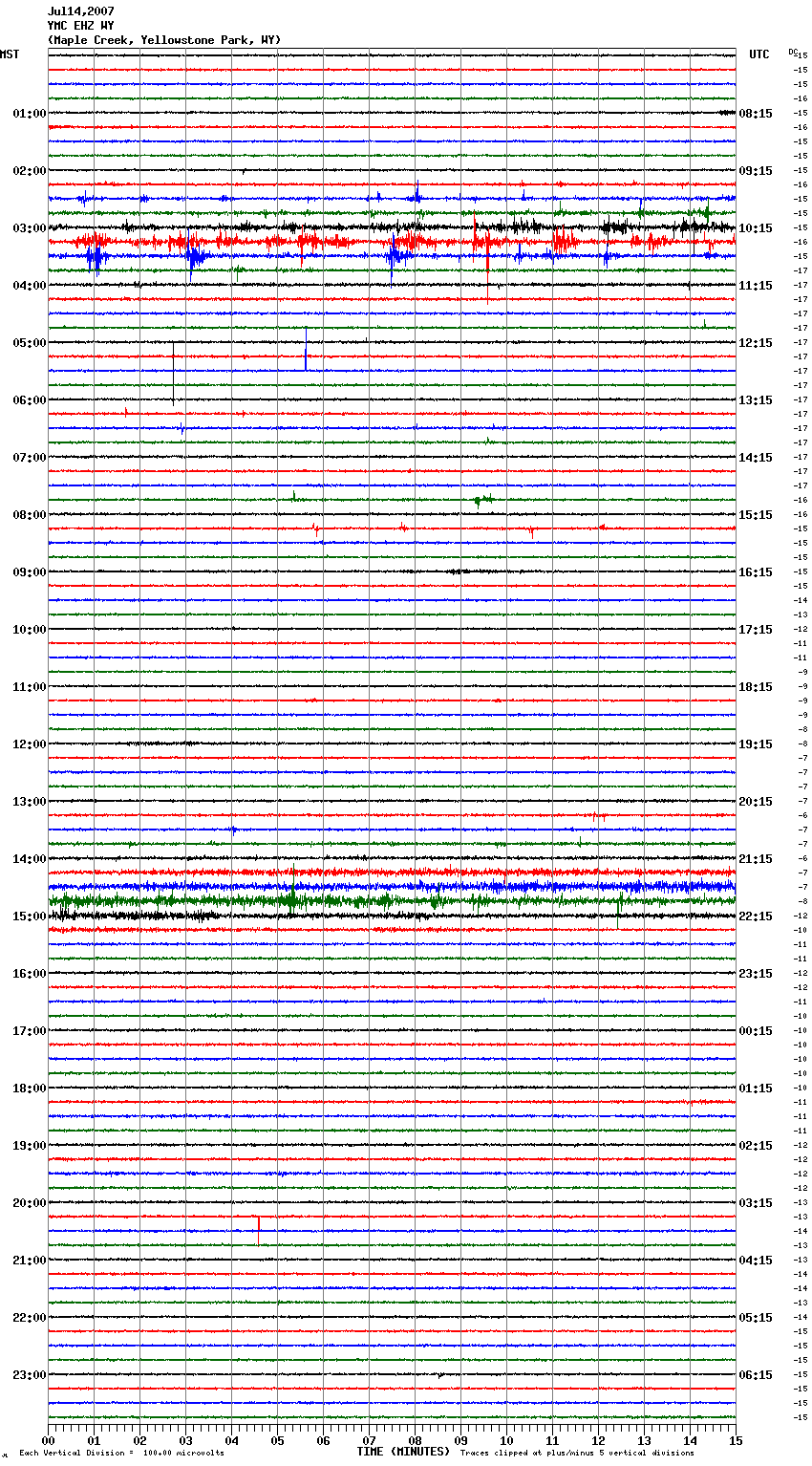This screenshot has width=812, height=1466.
Task: Select the 11:15 UTC time label
Action: point(756,286)
